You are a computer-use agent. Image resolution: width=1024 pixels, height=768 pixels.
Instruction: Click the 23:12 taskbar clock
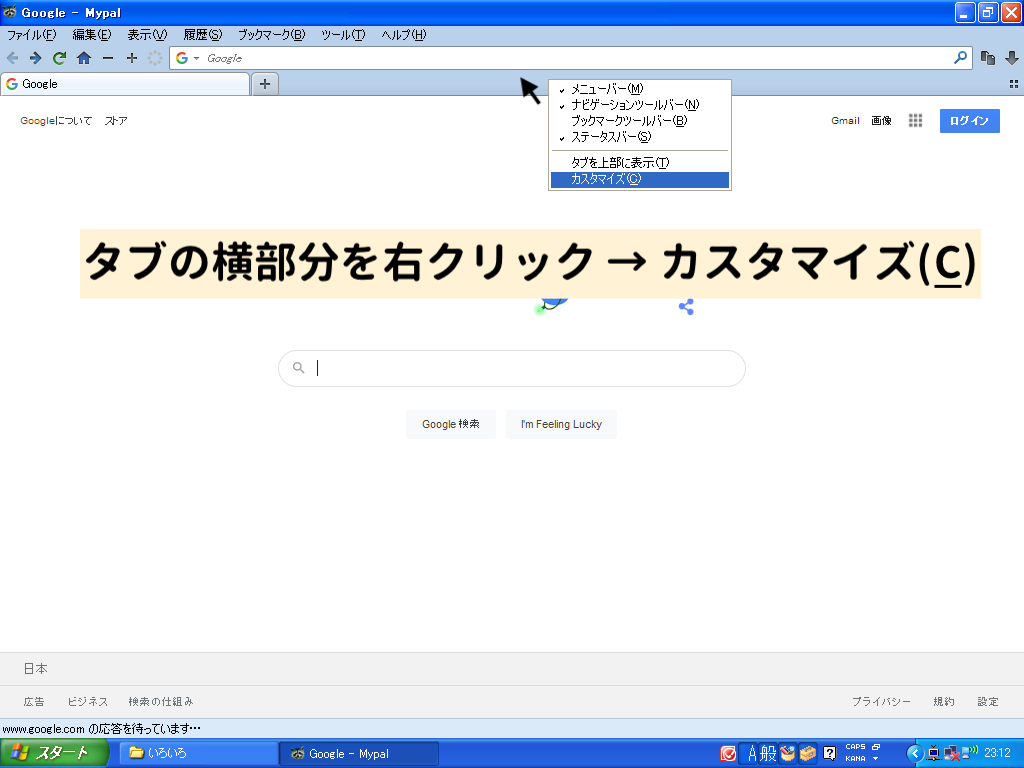click(x=997, y=752)
